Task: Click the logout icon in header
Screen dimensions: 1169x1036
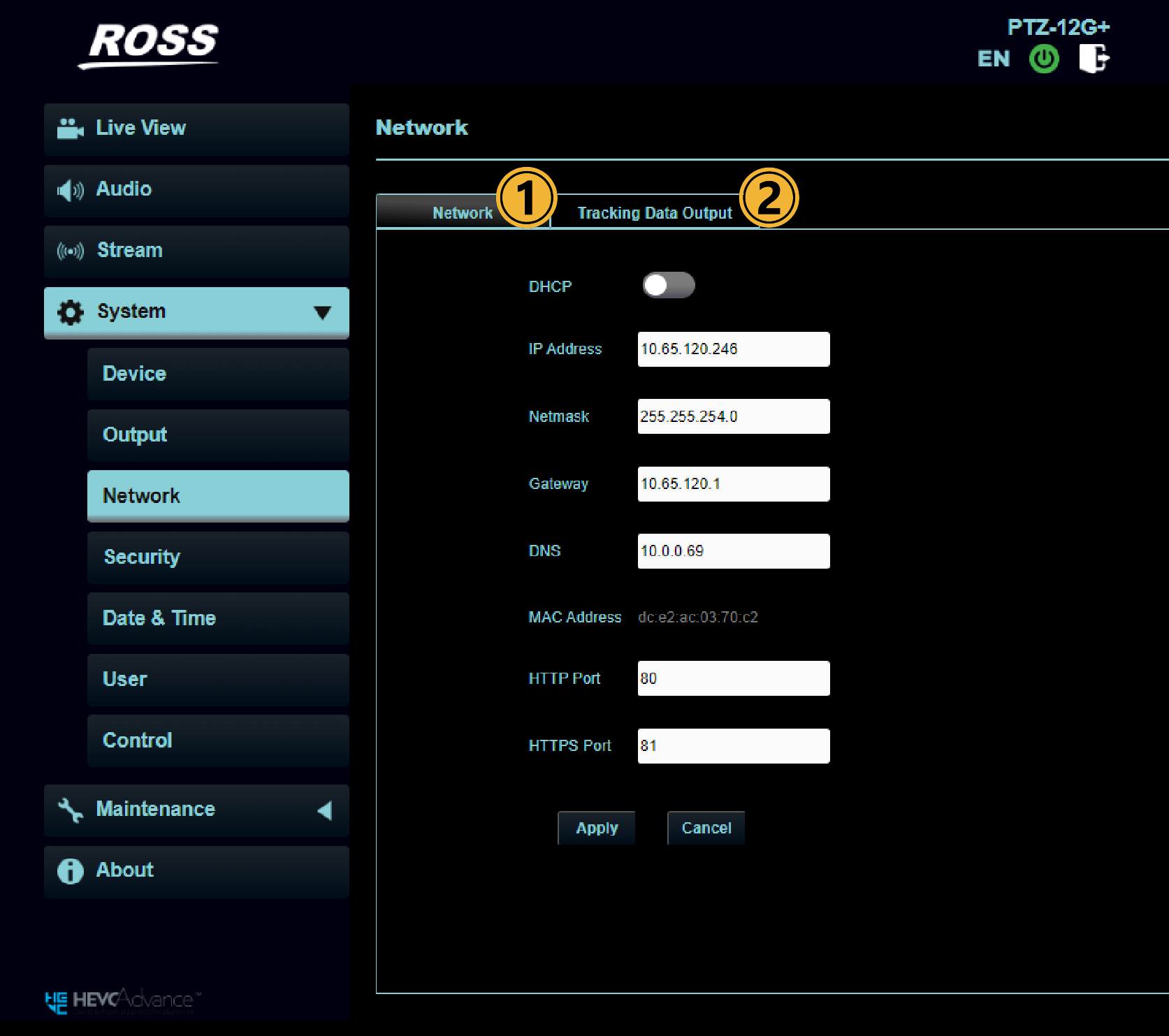Action: [x=1094, y=59]
